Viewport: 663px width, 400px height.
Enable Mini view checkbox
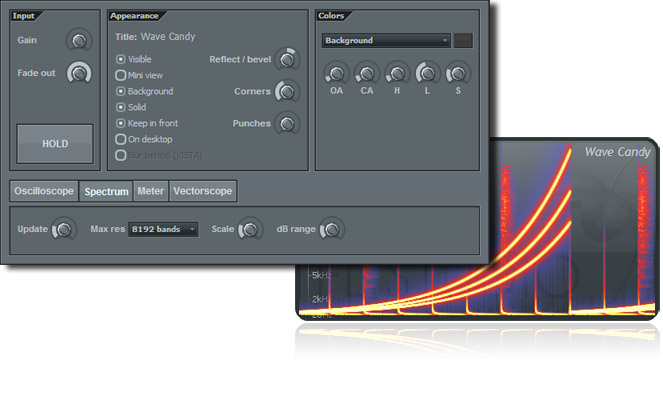[121, 75]
